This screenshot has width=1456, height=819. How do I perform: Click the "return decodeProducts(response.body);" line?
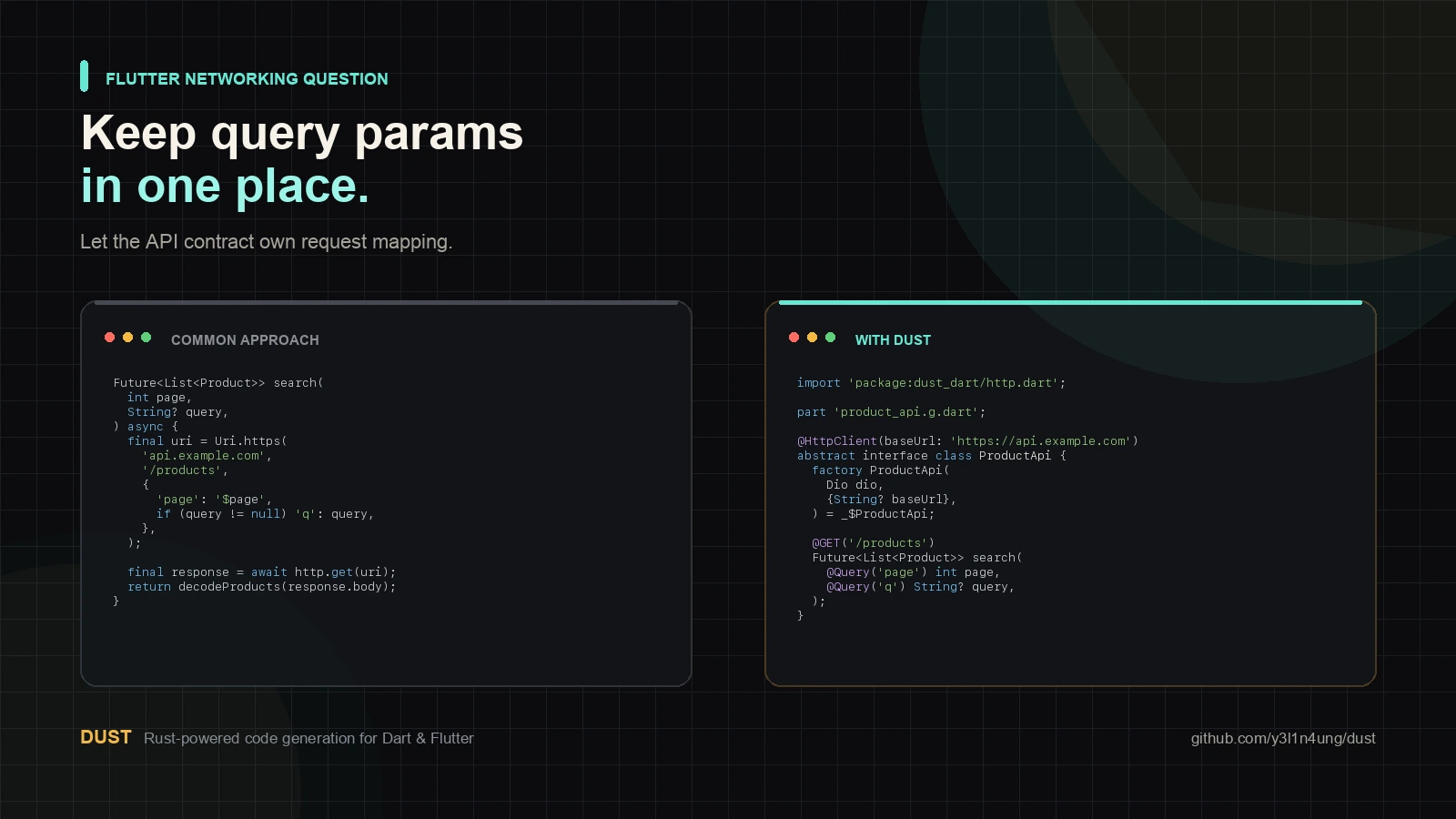pos(262,587)
